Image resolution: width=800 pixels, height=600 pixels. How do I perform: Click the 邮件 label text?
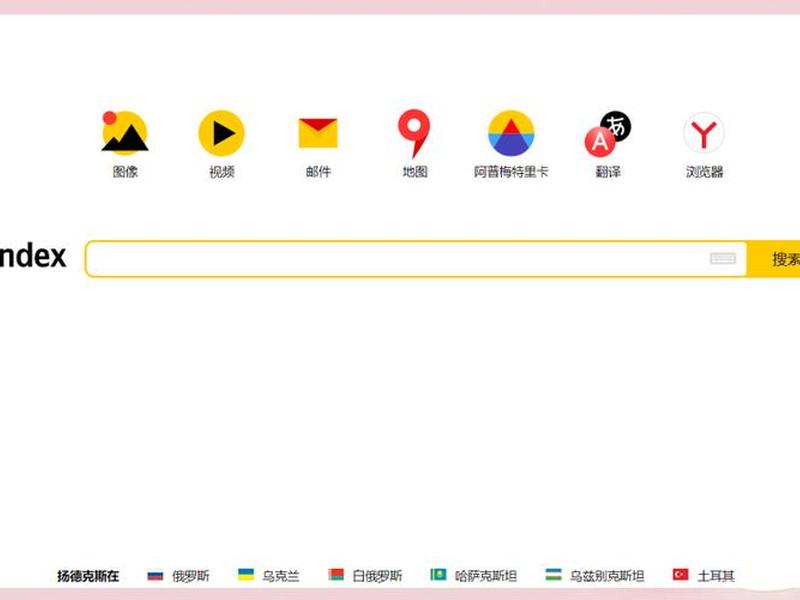pos(318,172)
